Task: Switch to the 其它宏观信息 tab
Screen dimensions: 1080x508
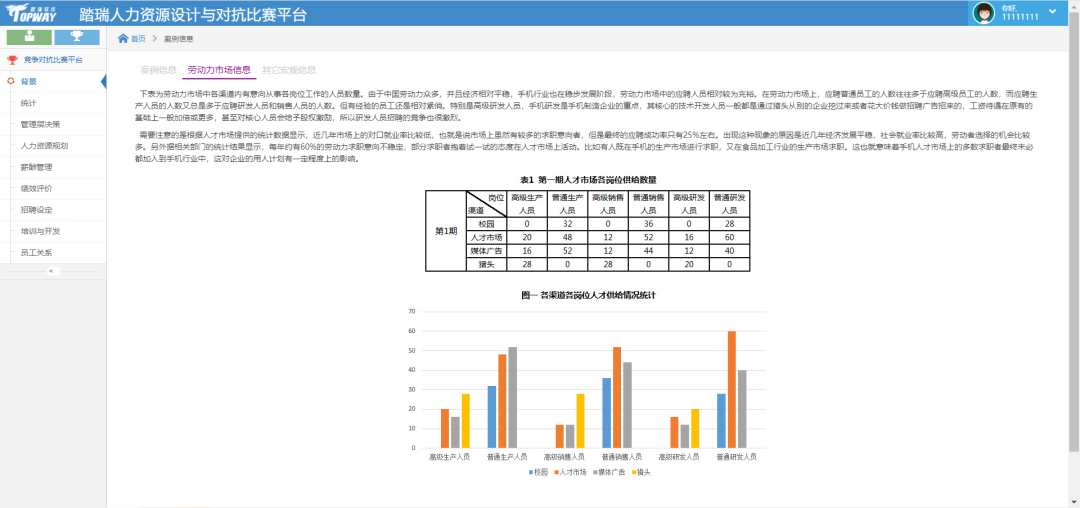Action: (289, 70)
